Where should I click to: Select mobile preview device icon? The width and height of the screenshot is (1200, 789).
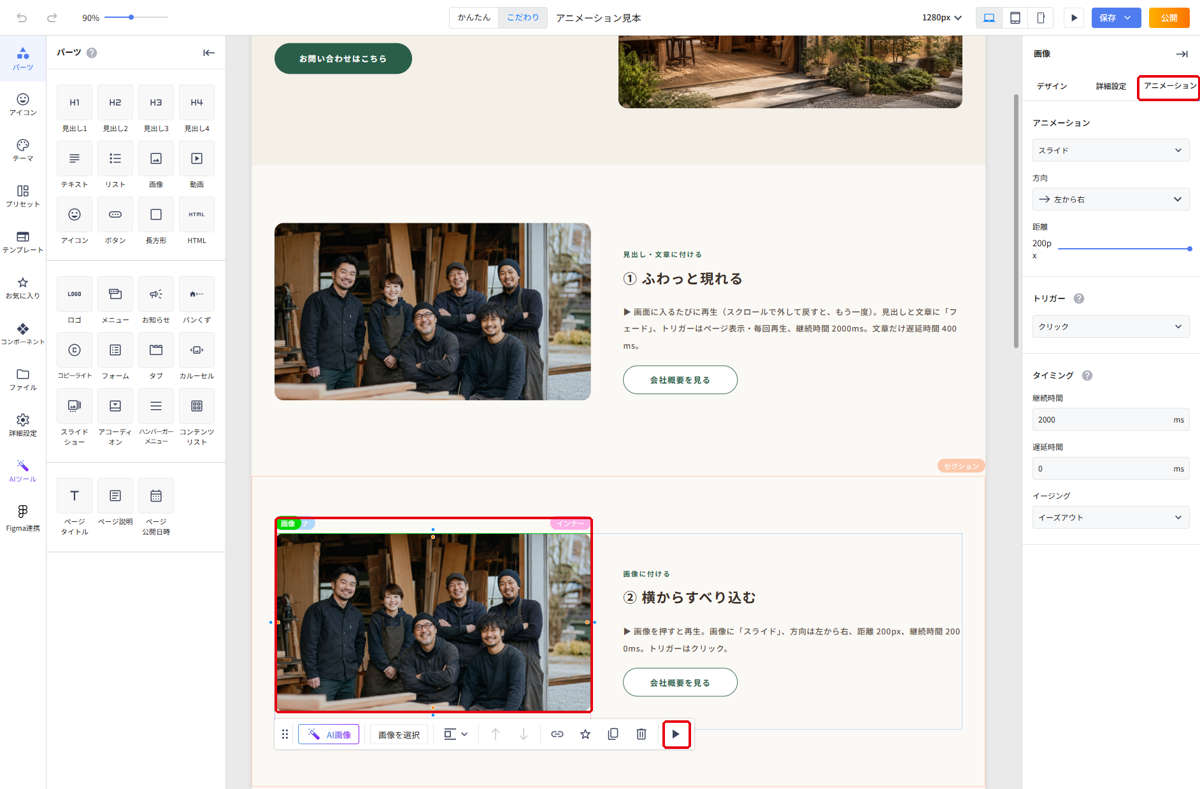1041,18
